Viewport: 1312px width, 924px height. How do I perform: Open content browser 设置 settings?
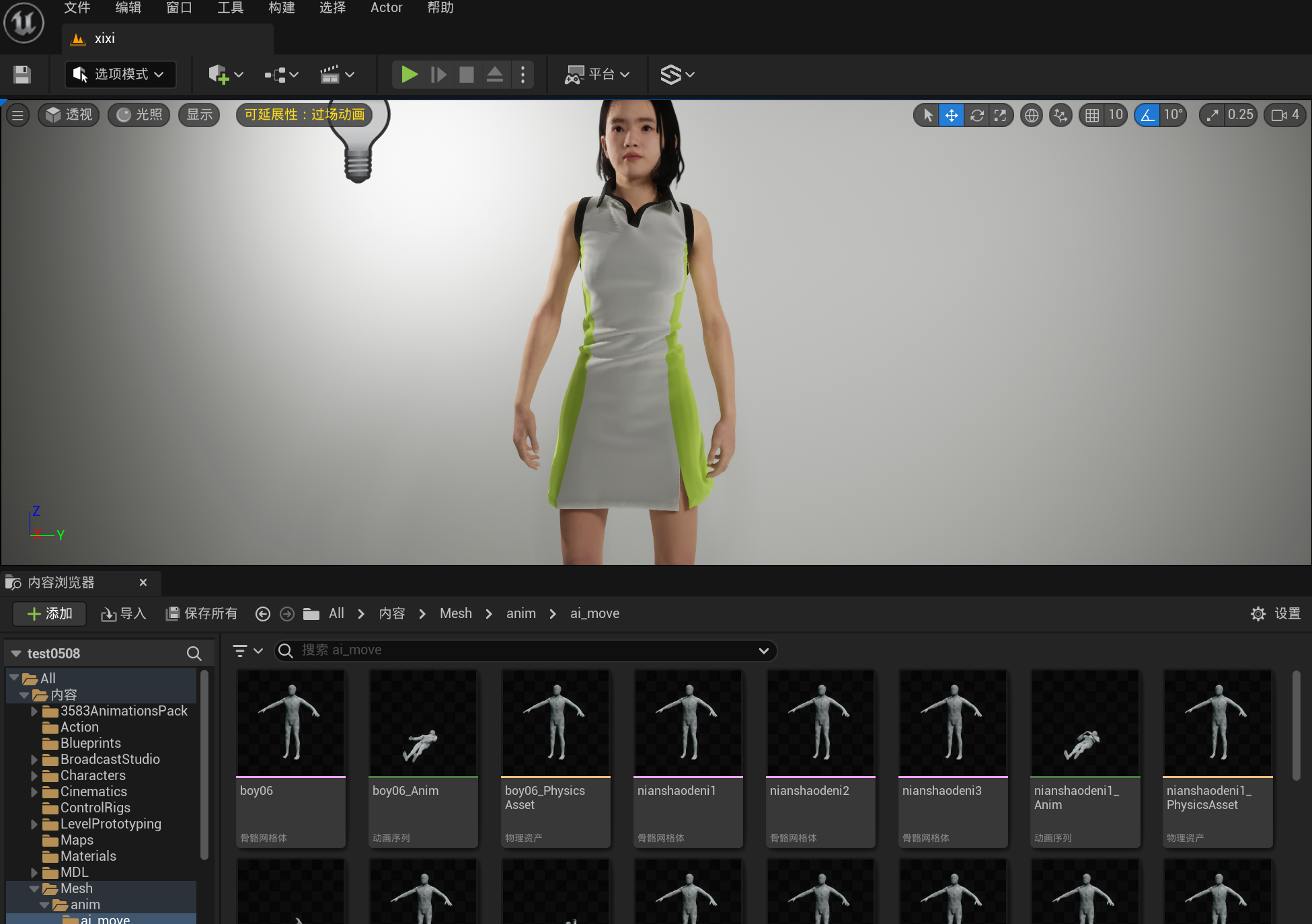tap(1276, 613)
